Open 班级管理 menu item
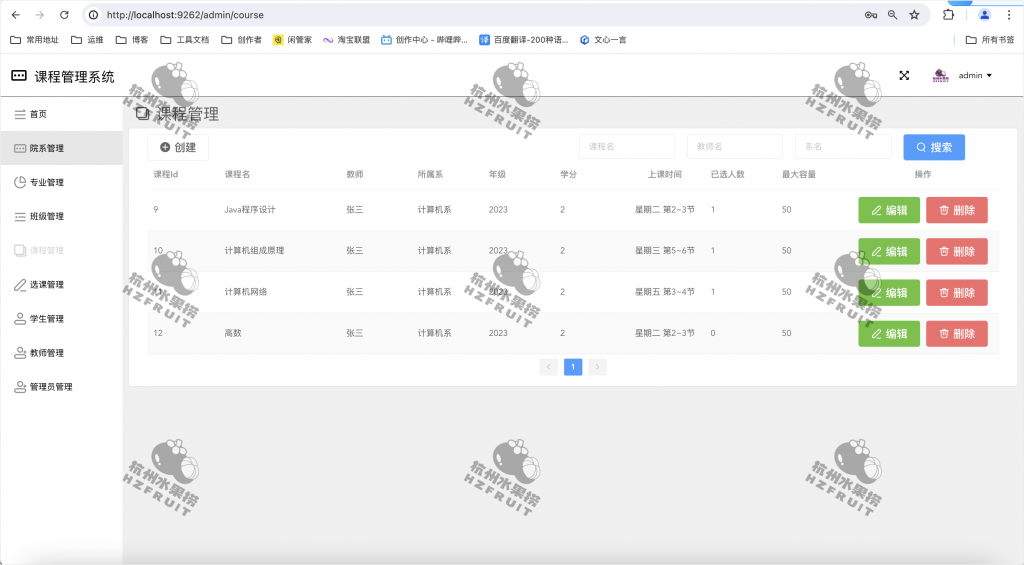The width and height of the screenshot is (1024, 565). tap(61, 216)
